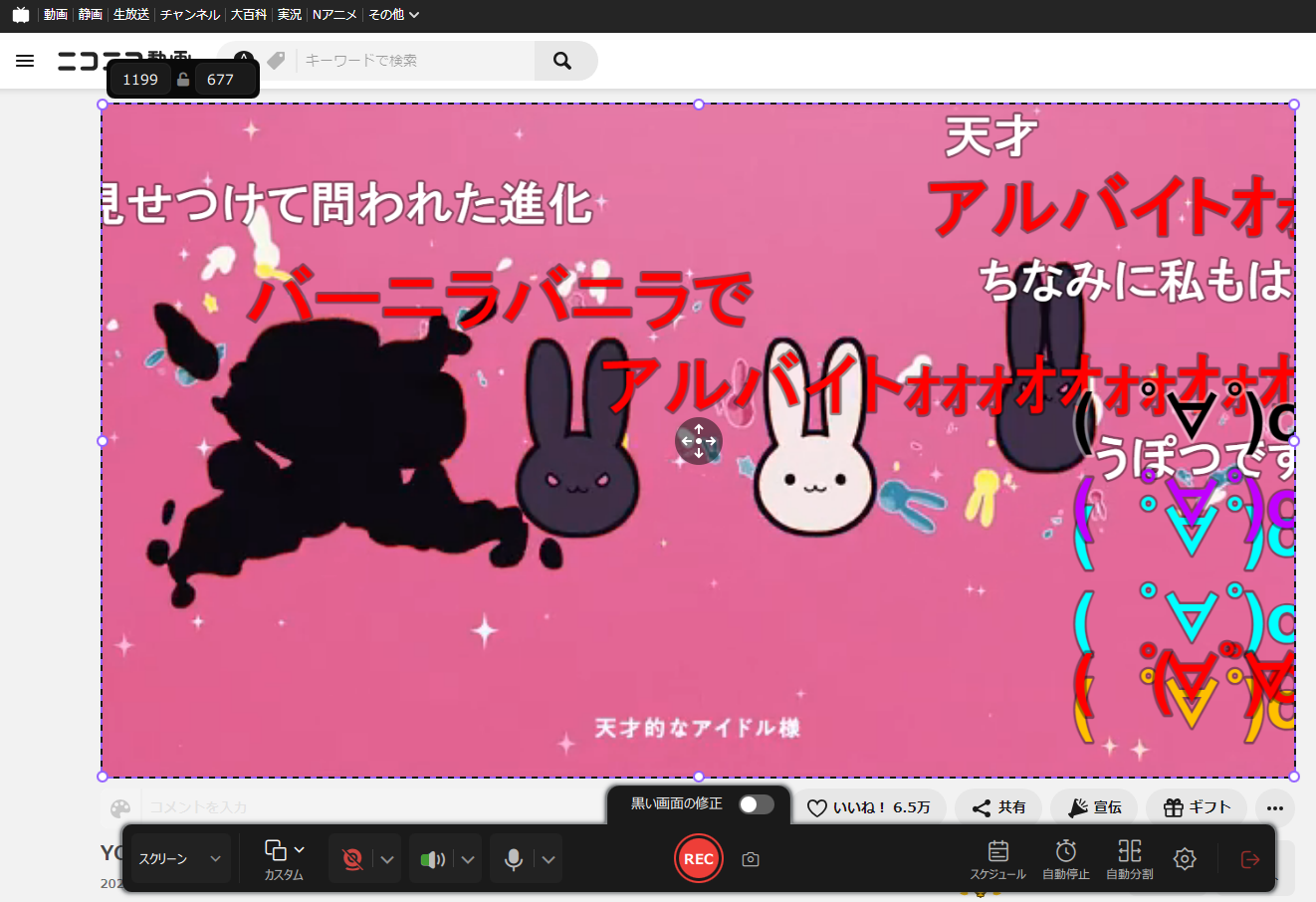Click the red REC record button

(698, 858)
